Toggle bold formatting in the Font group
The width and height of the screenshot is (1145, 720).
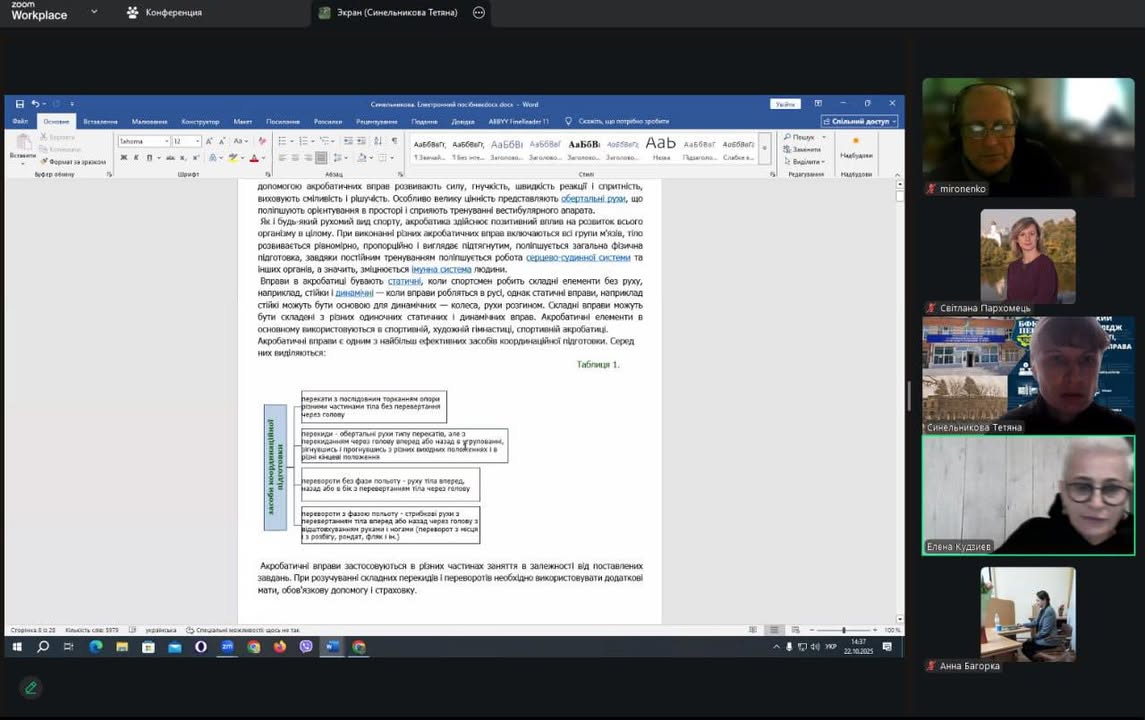[x=123, y=158]
